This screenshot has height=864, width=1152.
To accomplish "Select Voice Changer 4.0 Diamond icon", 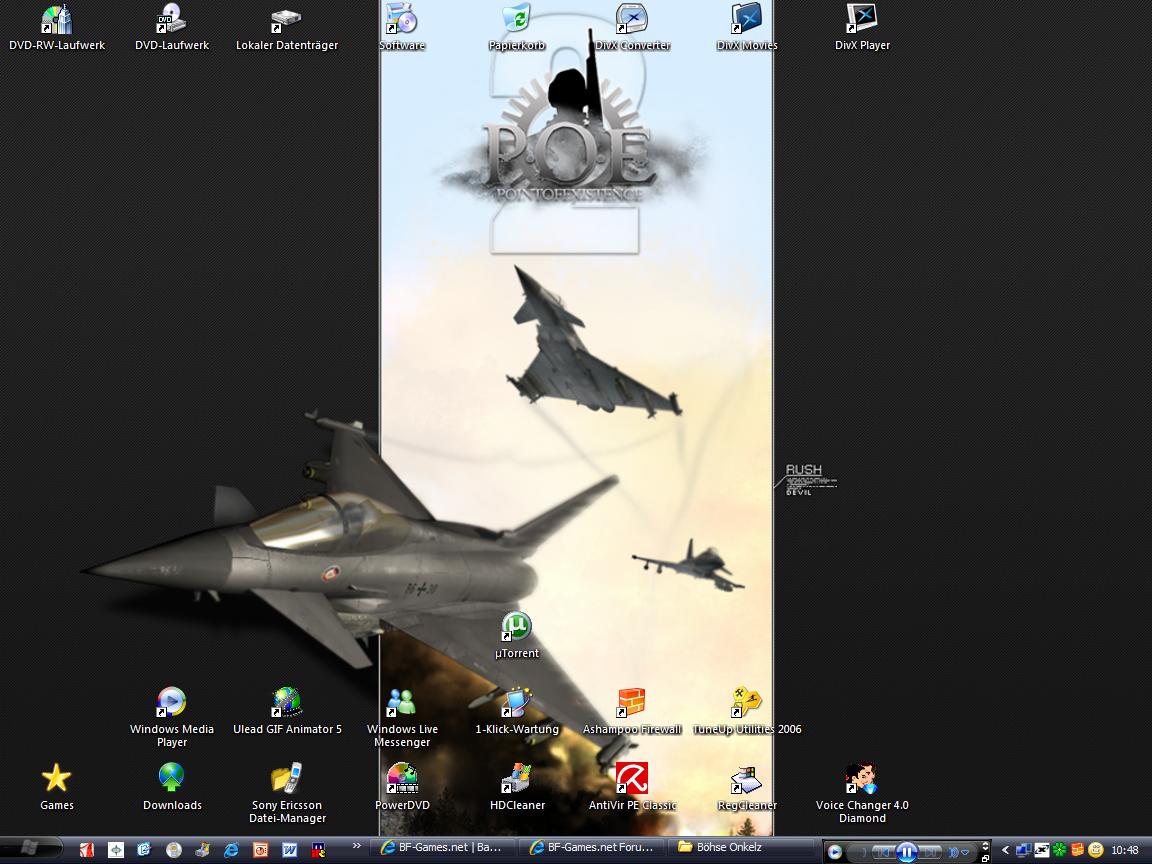I will [x=862, y=793].
